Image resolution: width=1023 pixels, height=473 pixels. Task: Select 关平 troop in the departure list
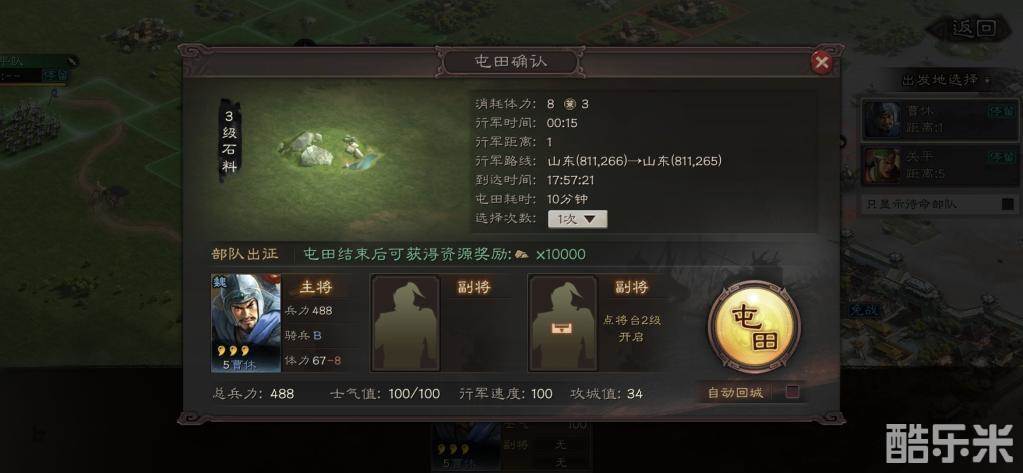click(939, 165)
